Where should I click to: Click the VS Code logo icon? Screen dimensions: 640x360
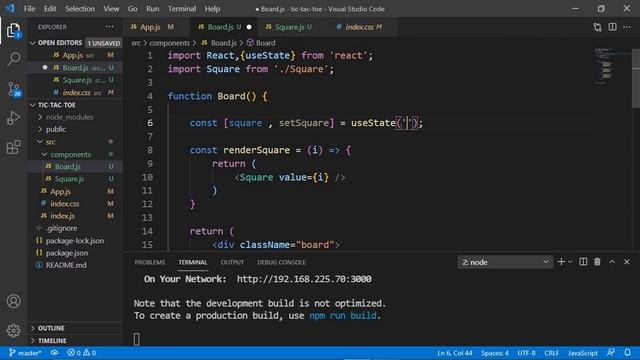[10, 9]
